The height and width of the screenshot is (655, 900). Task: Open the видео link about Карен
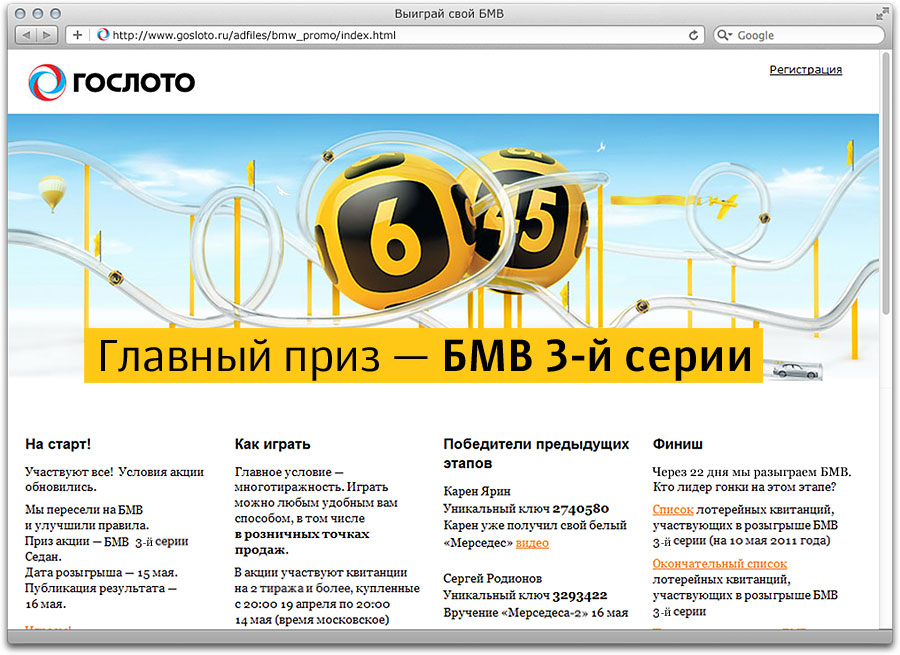(532, 543)
